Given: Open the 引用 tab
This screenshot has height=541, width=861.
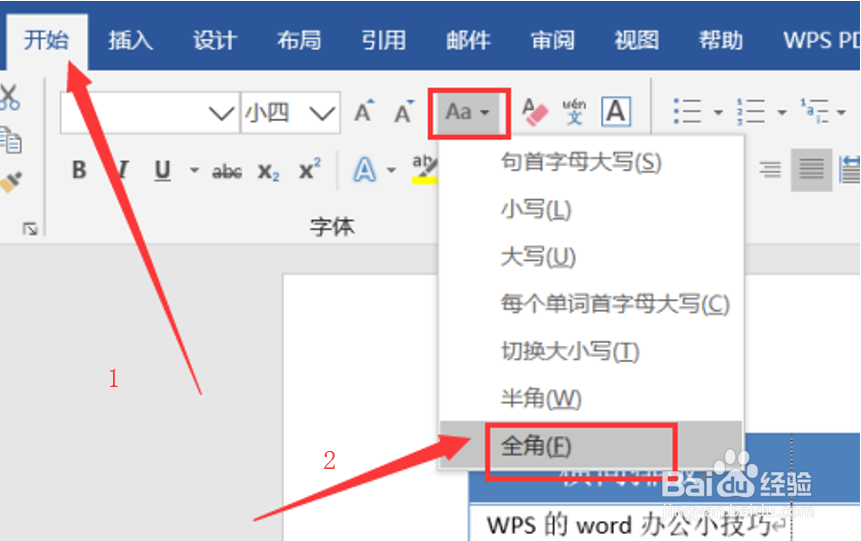Looking at the screenshot, I should pyautogui.click(x=383, y=40).
